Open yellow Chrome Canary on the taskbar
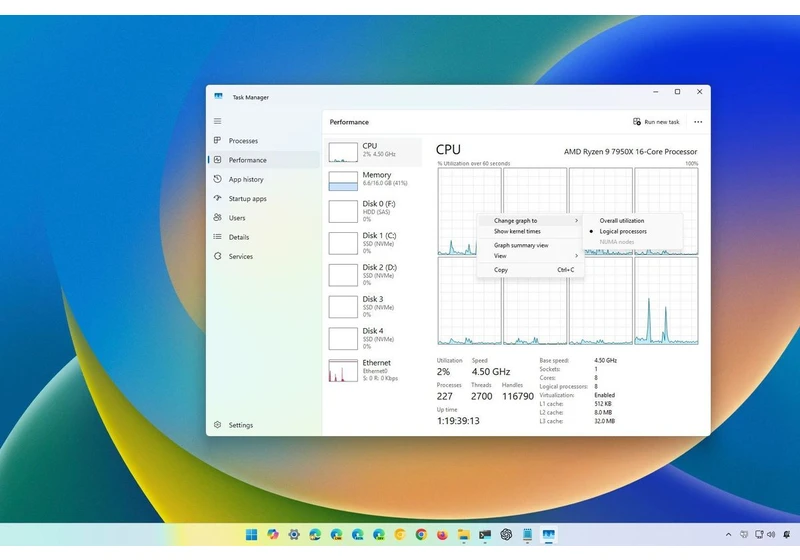This screenshot has height=560, width=800. click(400, 534)
